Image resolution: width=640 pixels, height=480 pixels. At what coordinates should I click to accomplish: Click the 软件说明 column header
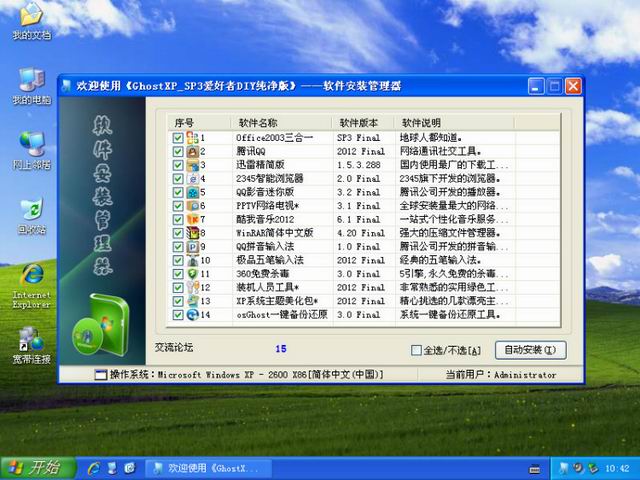pyautogui.click(x=454, y=122)
